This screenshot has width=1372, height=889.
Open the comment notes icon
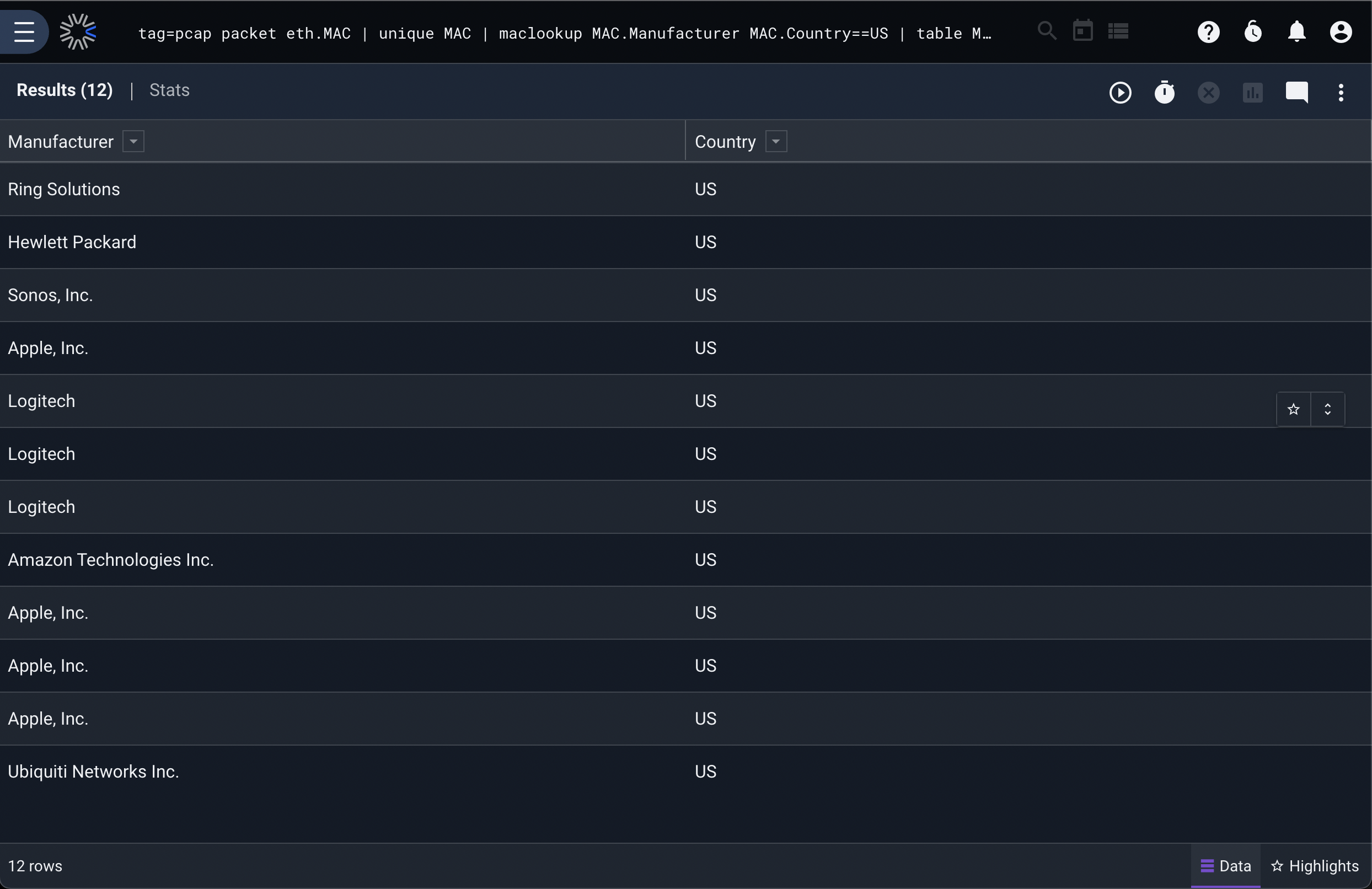pos(1296,92)
